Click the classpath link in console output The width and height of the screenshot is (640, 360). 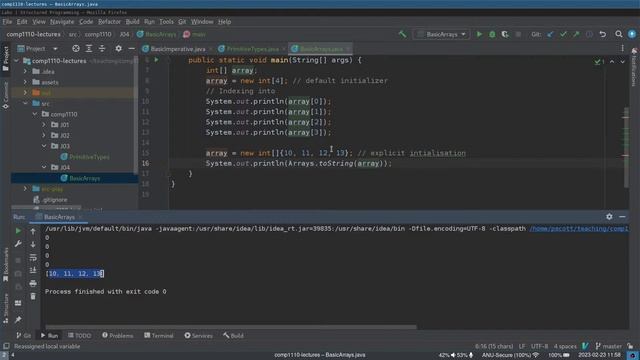pos(579,229)
